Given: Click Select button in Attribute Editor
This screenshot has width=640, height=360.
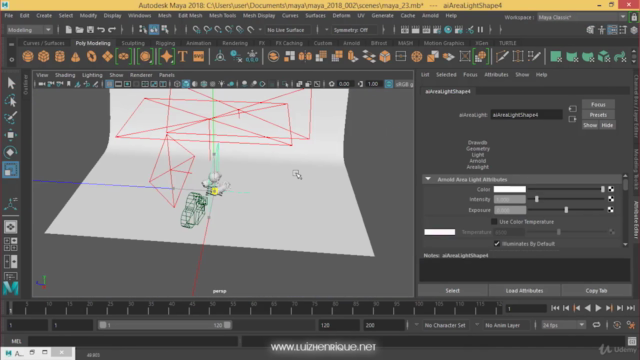Looking at the screenshot, I should tap(452, 291).
